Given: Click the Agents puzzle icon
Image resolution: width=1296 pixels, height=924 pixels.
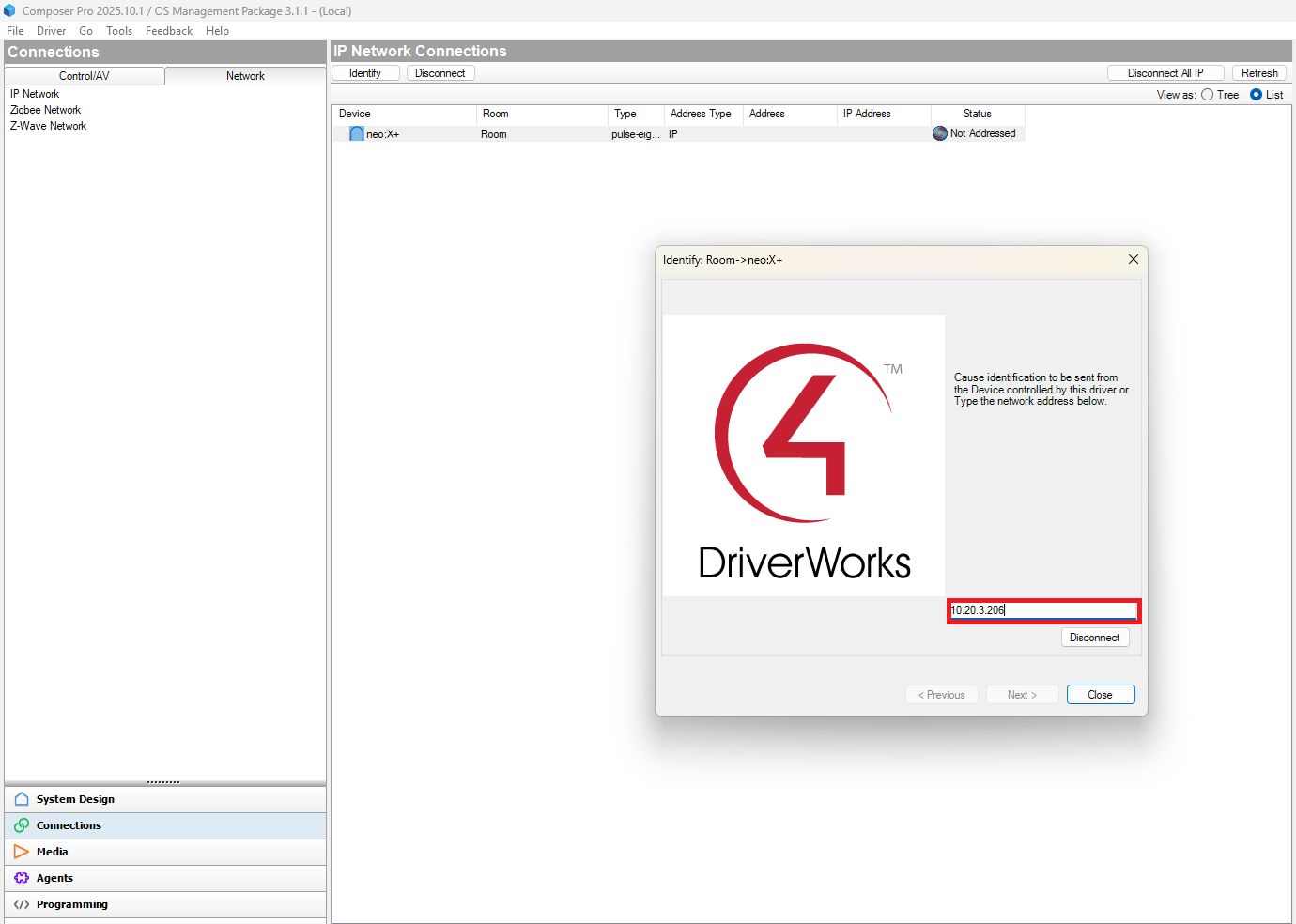Looking at the screenshot, I should [x=22, y=878].
